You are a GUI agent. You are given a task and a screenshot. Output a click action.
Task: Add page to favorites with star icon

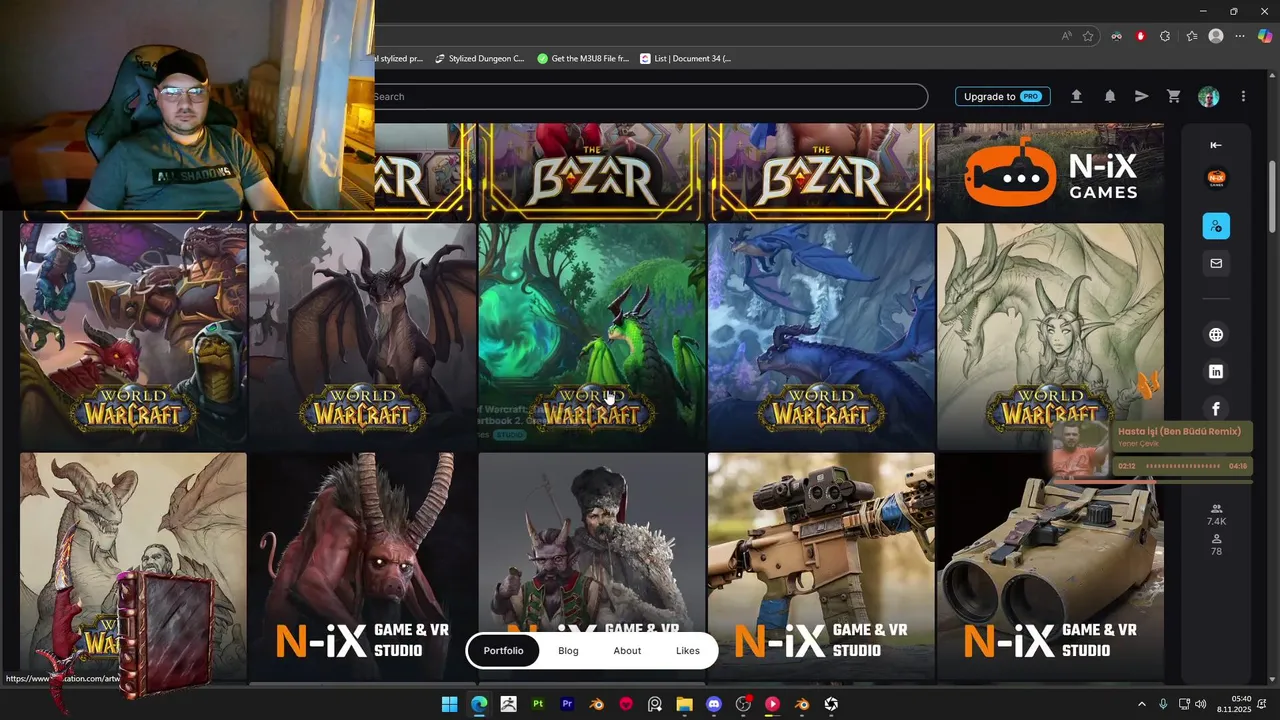click(x=1088, y=36)
